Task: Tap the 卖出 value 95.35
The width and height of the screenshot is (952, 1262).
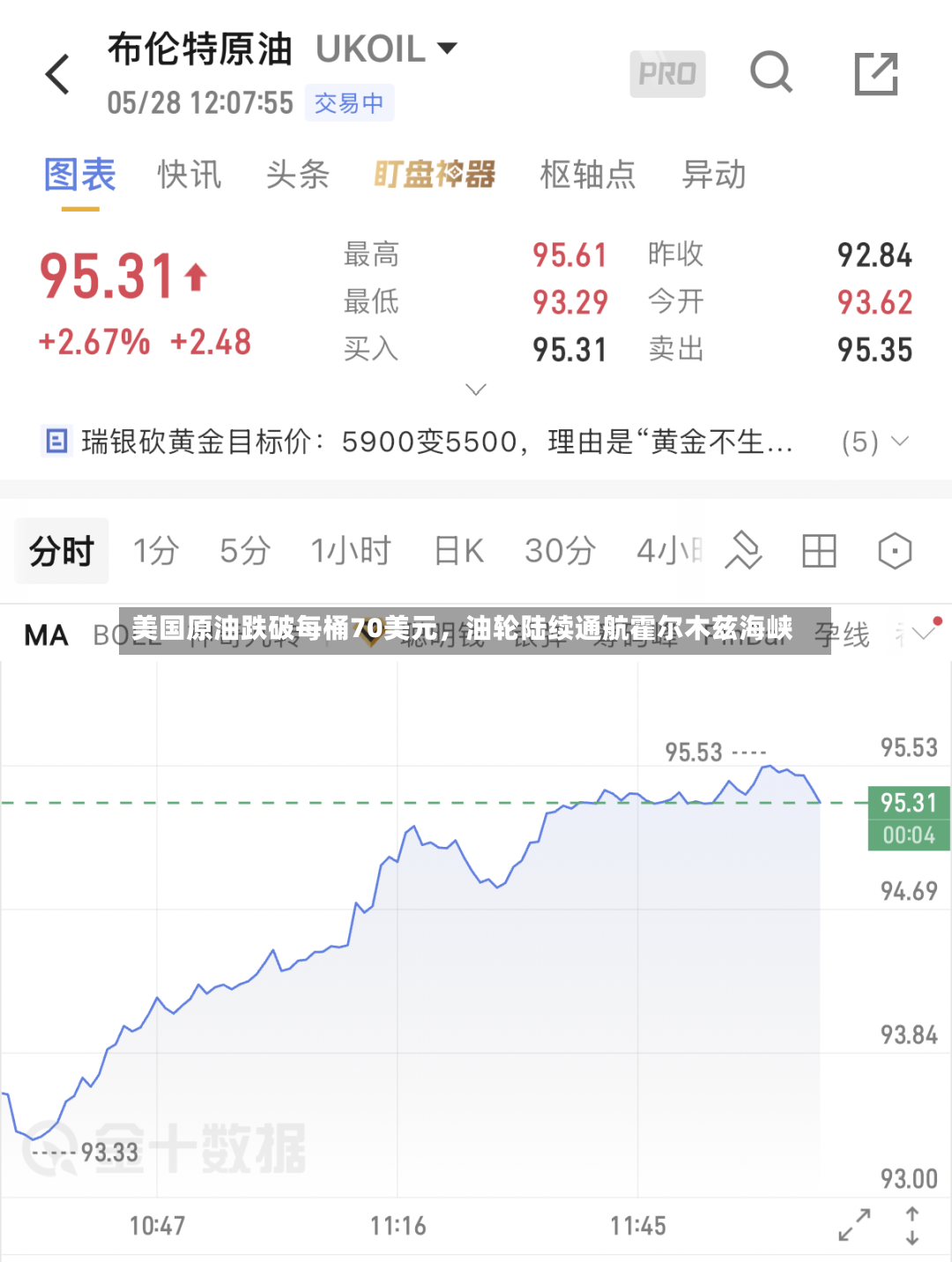Action: [x=874, y=351]
